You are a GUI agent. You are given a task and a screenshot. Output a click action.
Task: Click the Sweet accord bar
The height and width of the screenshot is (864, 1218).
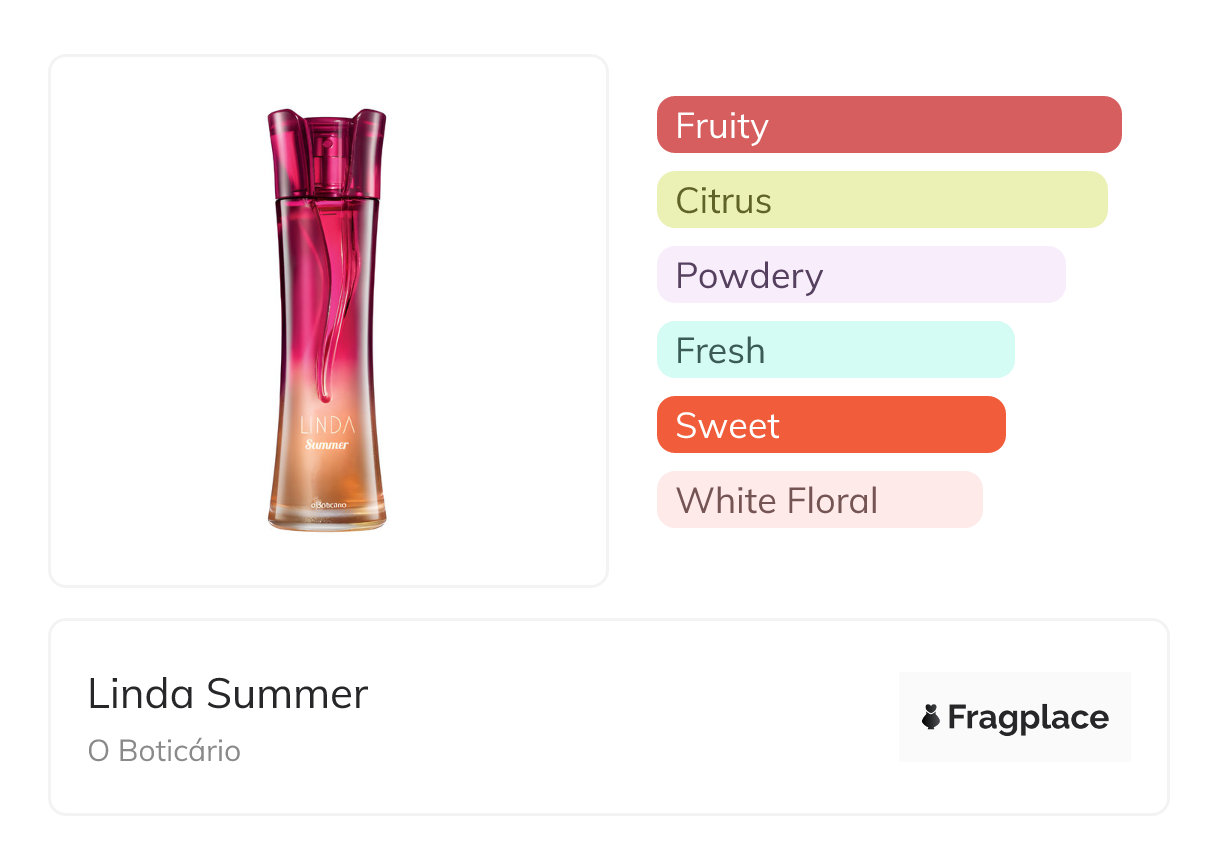830,425
